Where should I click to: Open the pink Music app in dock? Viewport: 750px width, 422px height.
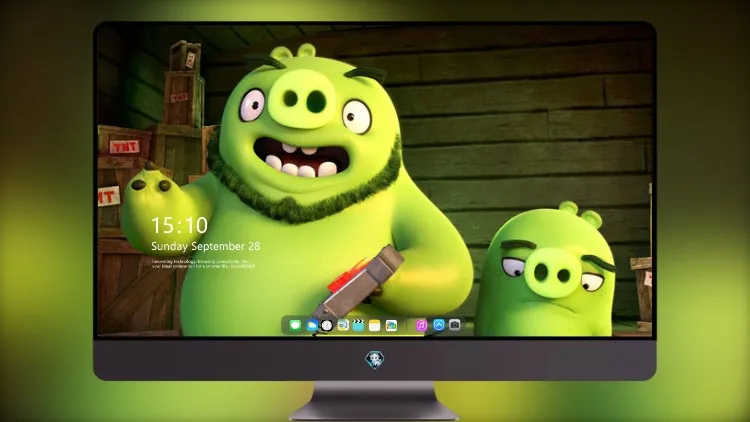[422, 325]
